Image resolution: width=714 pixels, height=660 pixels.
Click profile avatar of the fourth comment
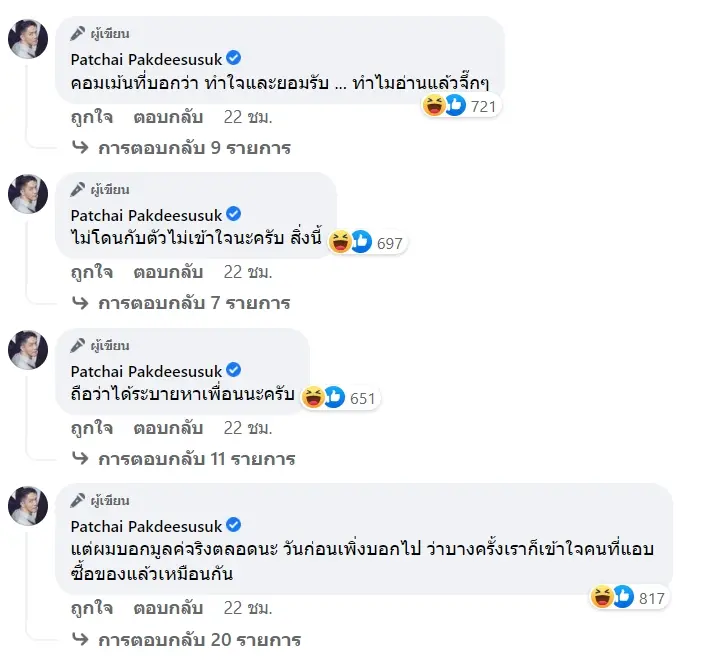pos(28,507)
